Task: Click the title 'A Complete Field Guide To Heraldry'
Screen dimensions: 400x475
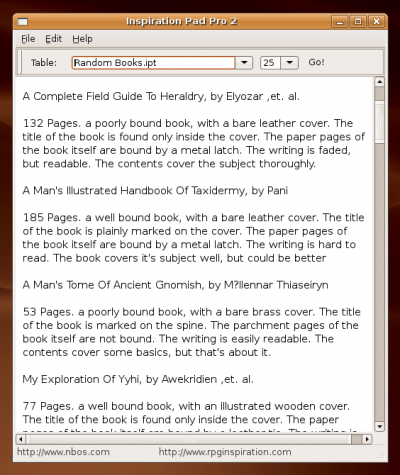Action: [x=113, y=96]
